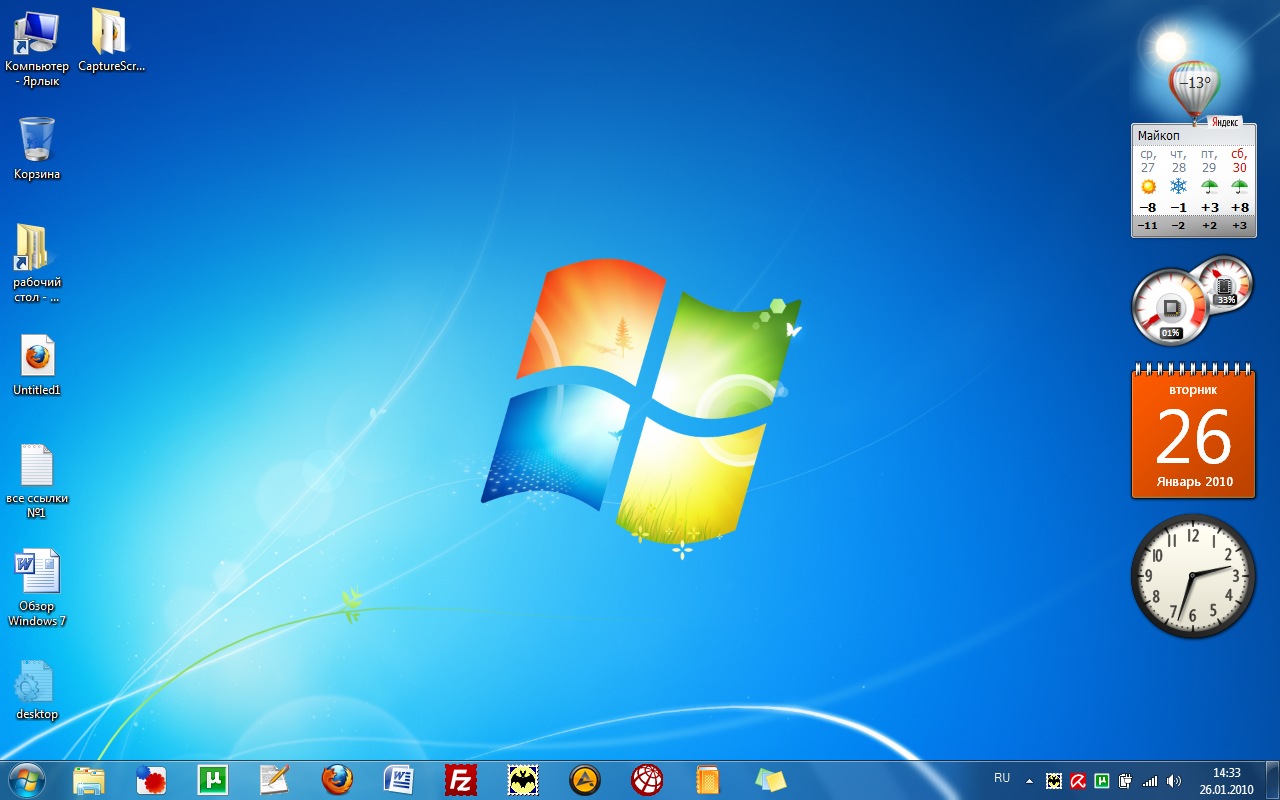This screenshot has height=800, width=1280.
Task: Click the The Bat! icon in system tray
Action: [1054, 781]
